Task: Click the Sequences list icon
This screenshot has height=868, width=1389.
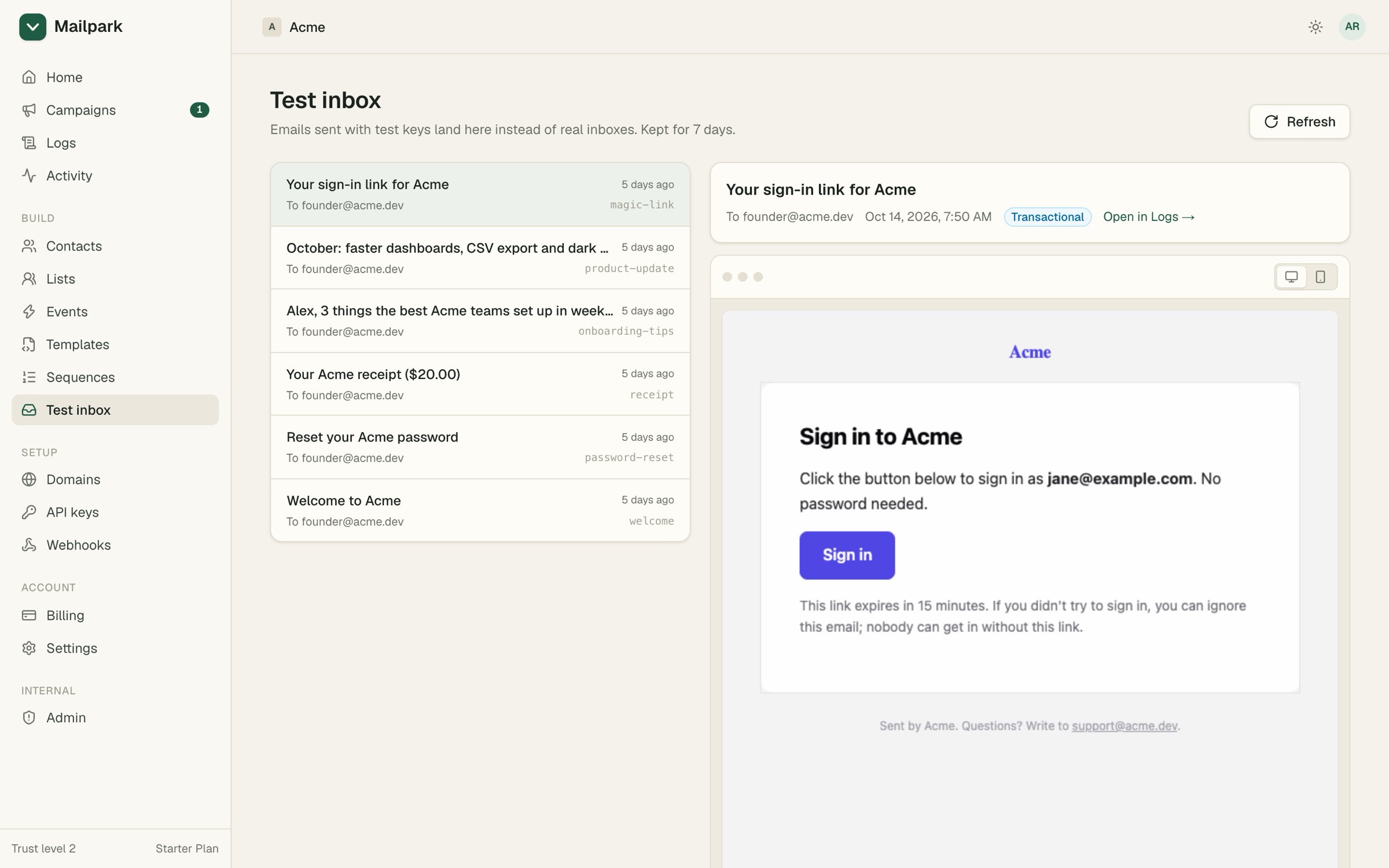Action: click(x=29, y=377)
